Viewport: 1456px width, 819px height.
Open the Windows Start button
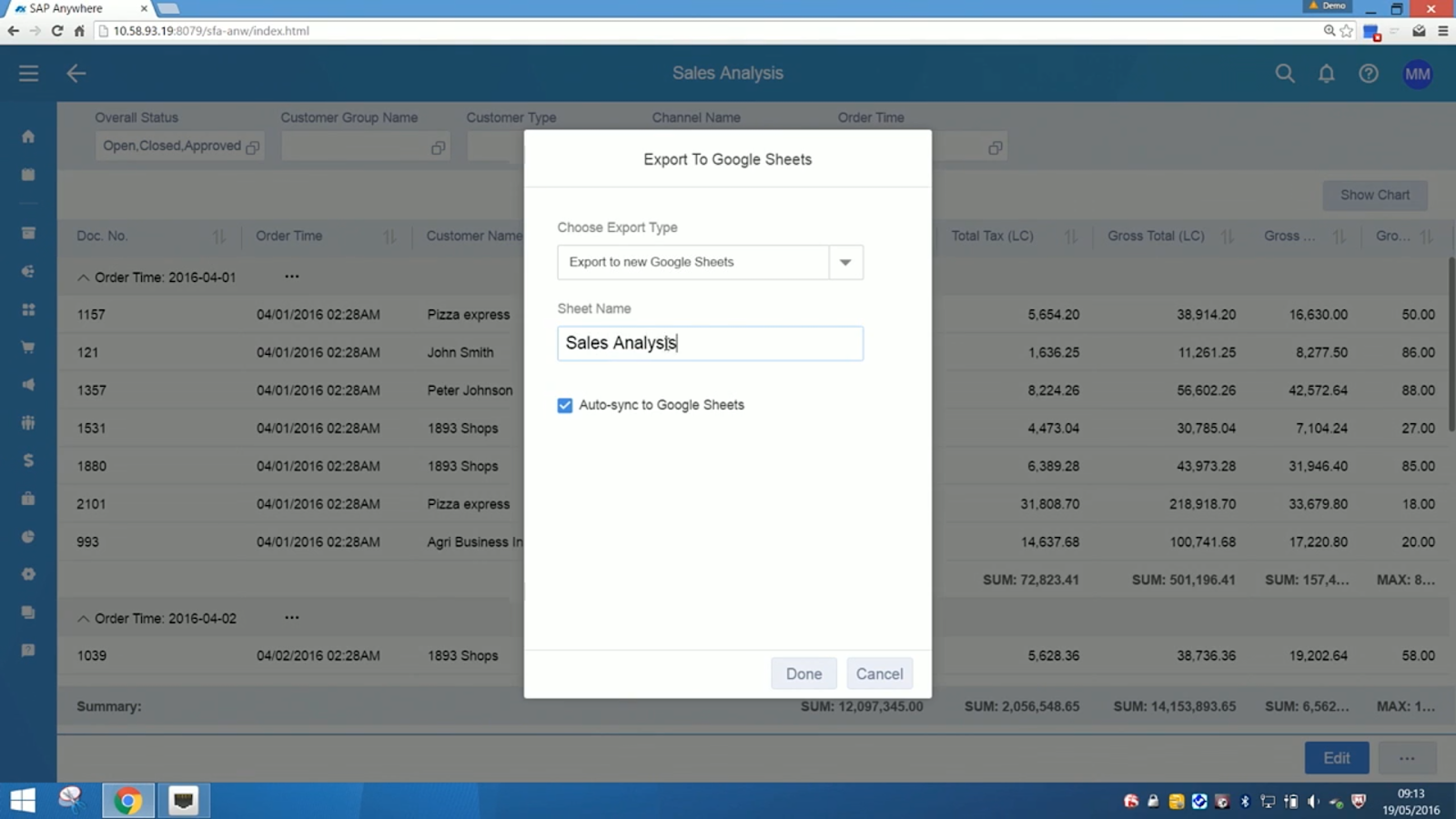click(x=23, y=800)
